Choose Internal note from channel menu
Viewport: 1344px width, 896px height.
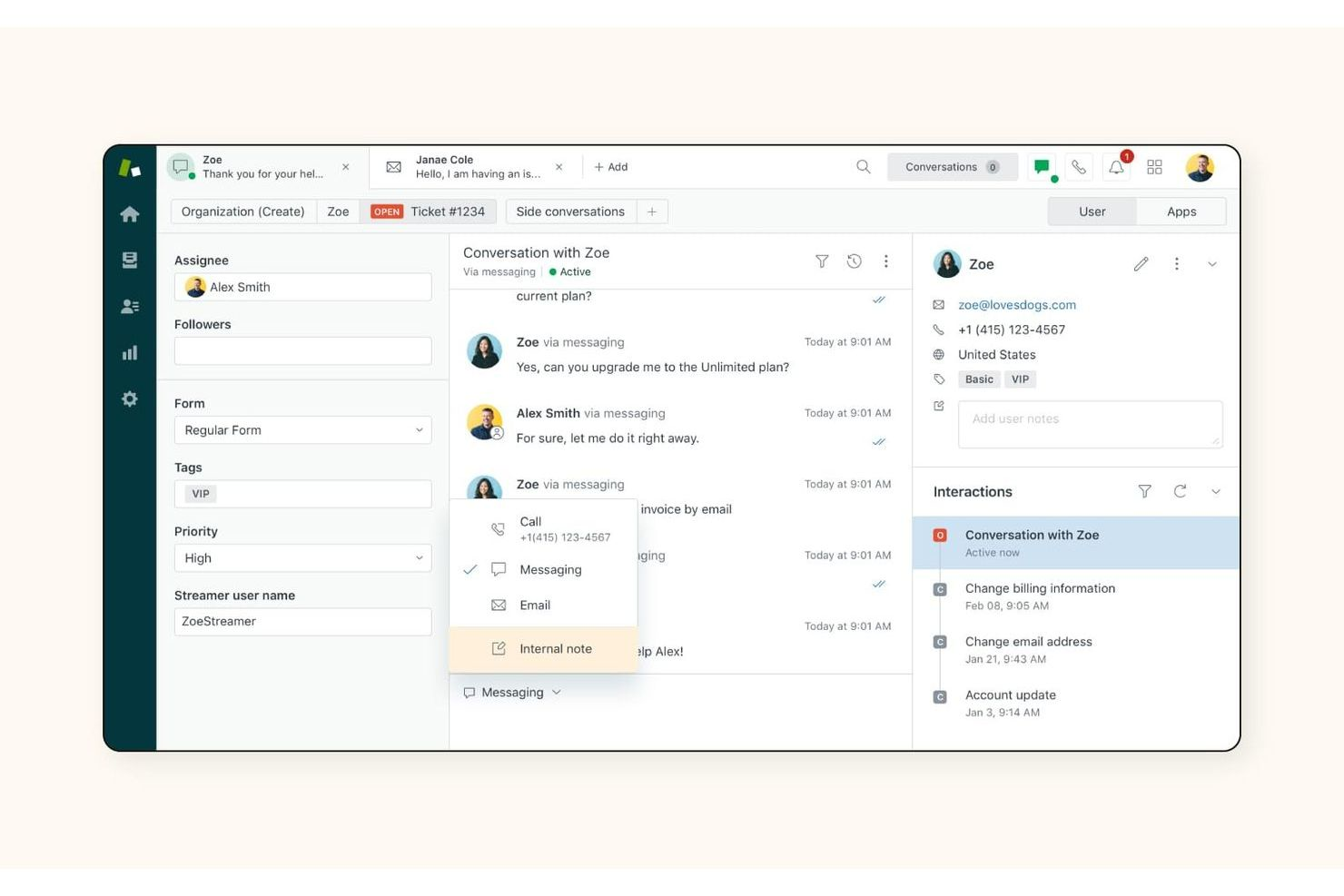pyautogui.click(x=555, y=648)
